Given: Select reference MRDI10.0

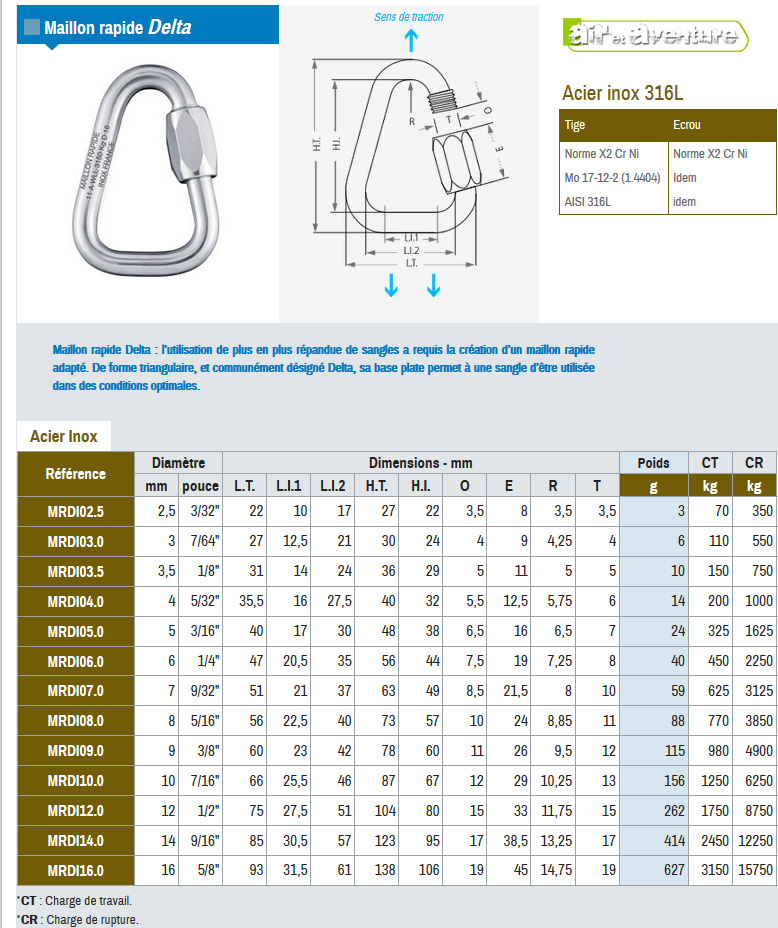Looking at the screenshot, I should (76, 781).
